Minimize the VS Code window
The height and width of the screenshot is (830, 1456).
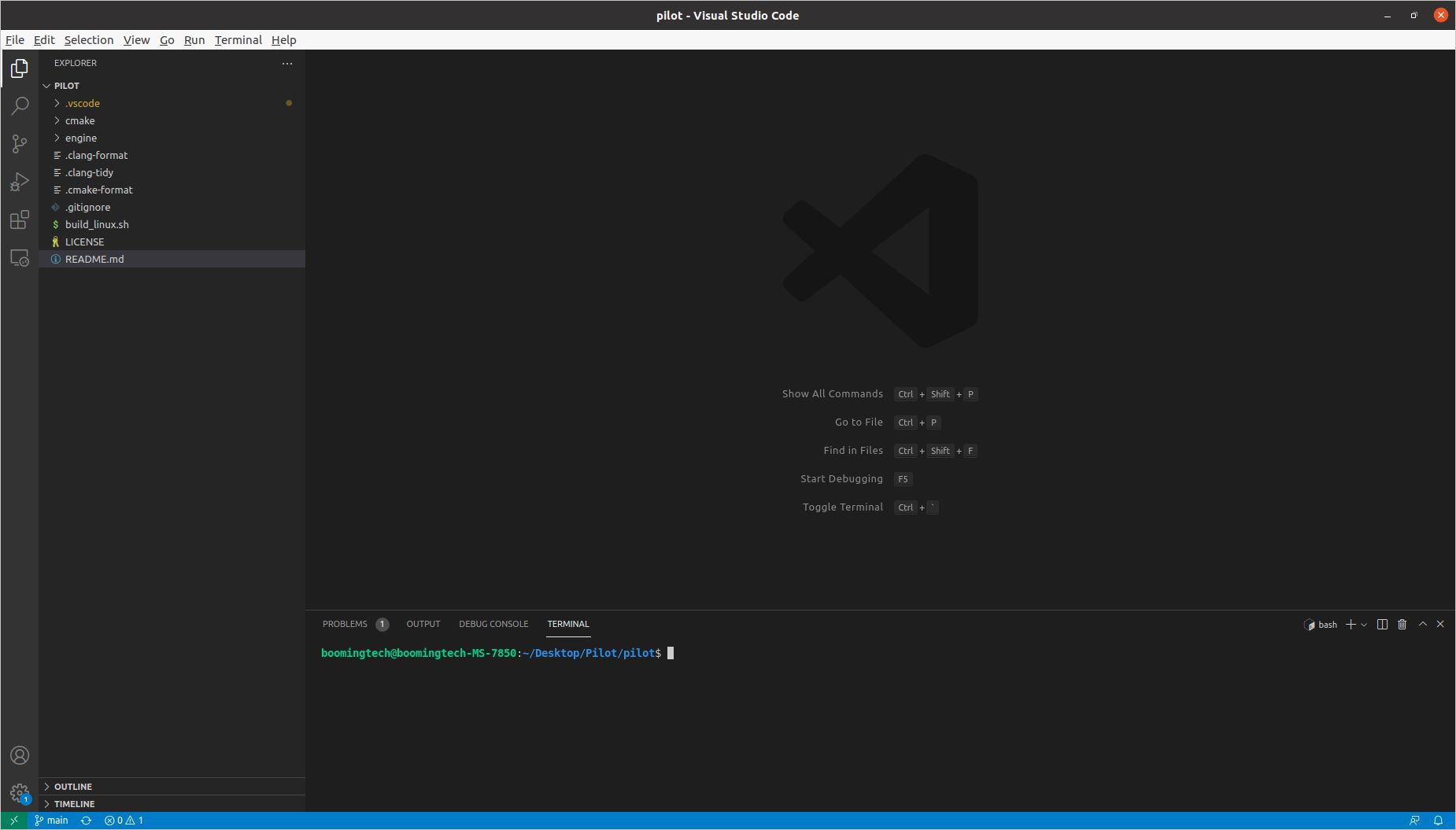[x=1388, y=16]
